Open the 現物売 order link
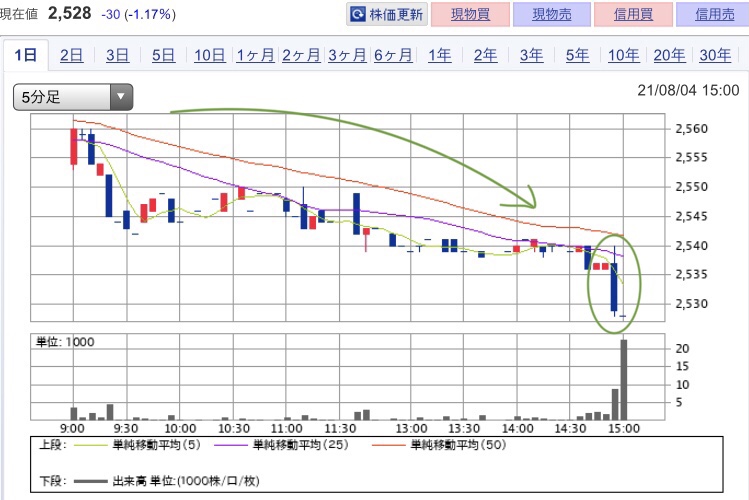 tap(552, 14)
